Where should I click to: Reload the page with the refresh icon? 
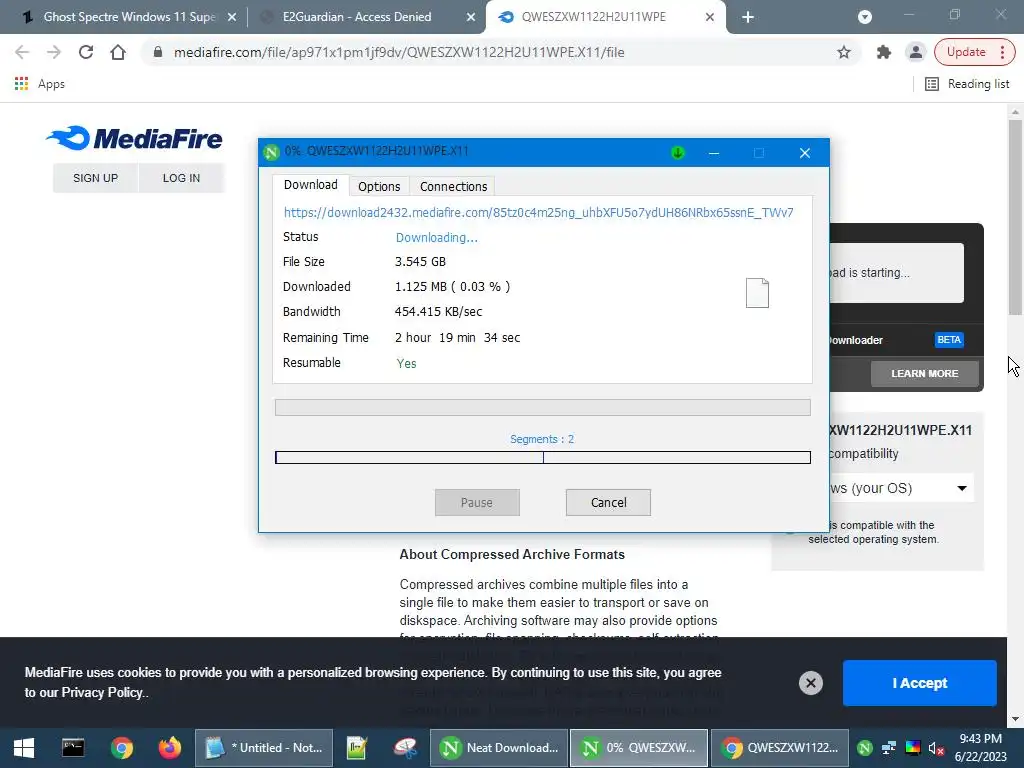pos(86,52)
